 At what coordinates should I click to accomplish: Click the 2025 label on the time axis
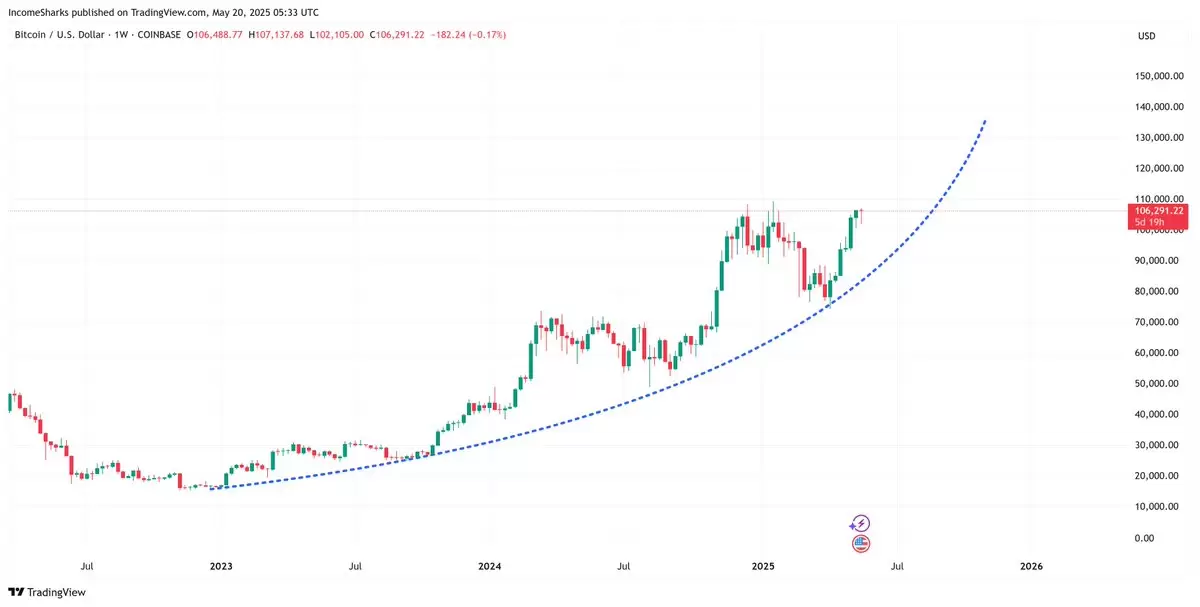tap(762, 566)
